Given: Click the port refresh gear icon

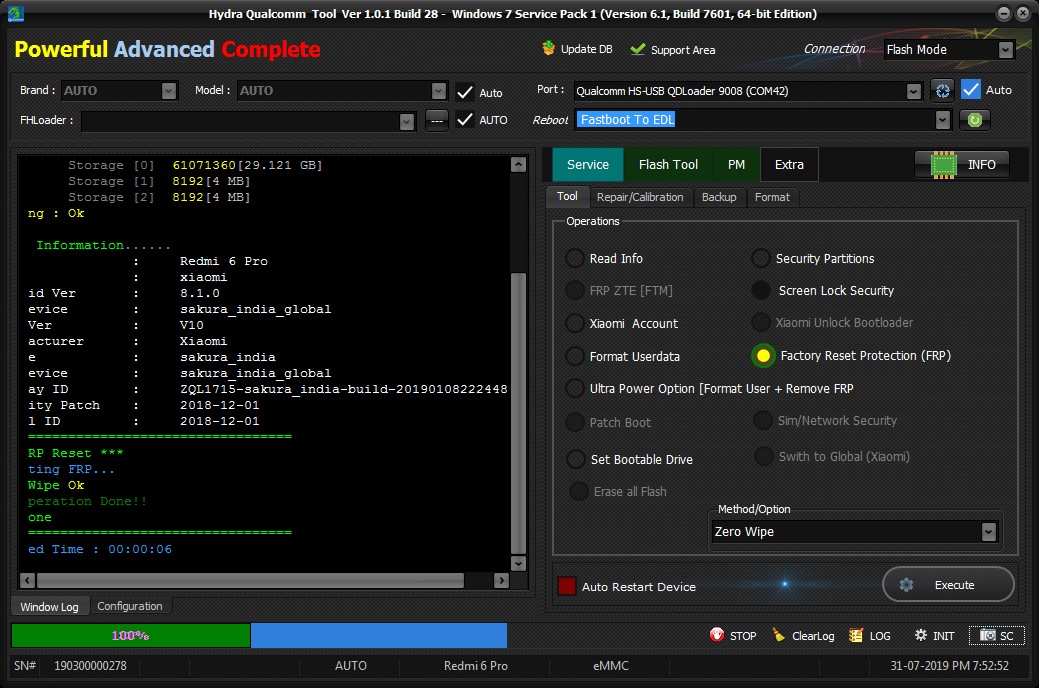Looking at the screenshot, I should pyautogui.click(x=942, y=91).
